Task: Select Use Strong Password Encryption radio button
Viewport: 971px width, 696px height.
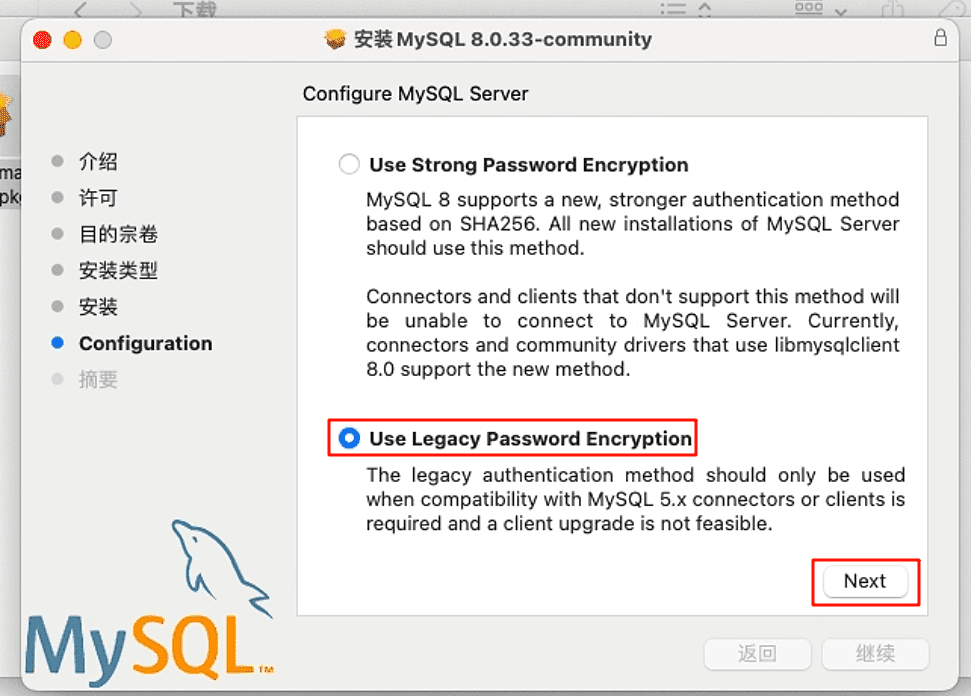Action: tap(349, 164)
